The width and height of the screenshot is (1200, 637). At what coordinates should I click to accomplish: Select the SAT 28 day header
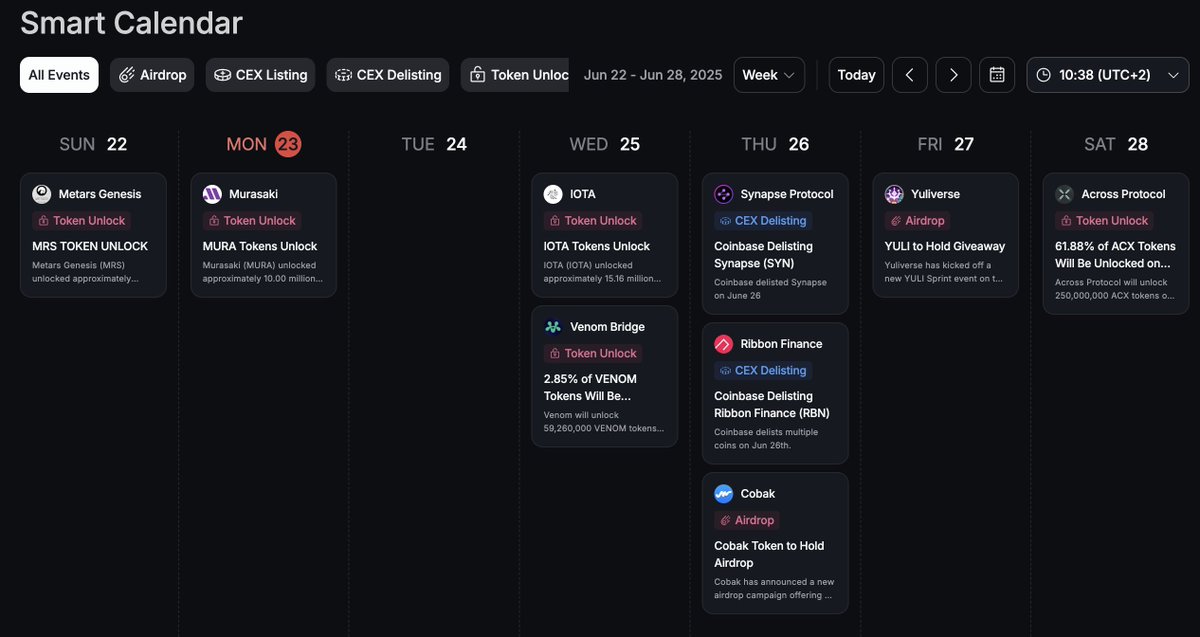click(x=1116, y=144)
